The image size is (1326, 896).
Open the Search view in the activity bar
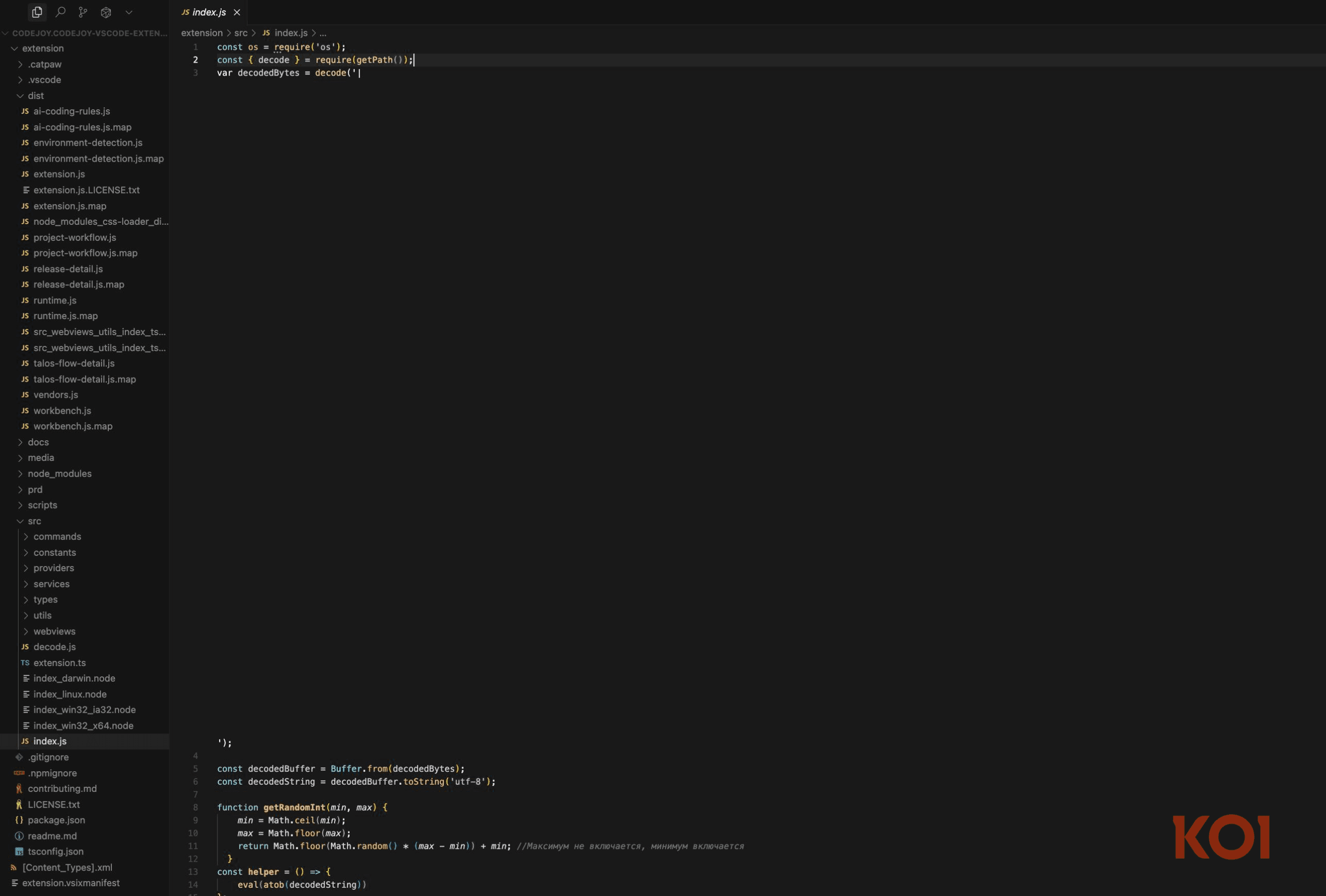click(60, 12)
